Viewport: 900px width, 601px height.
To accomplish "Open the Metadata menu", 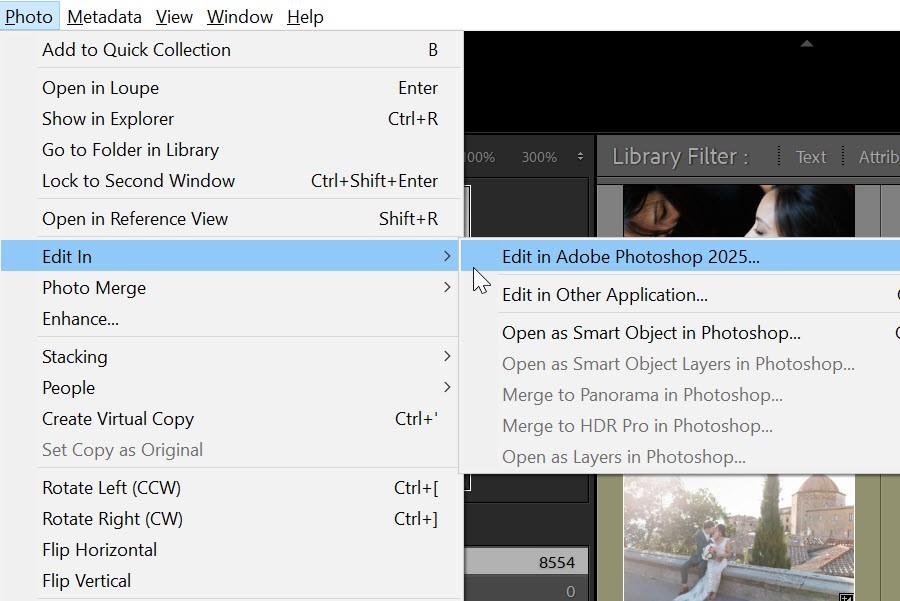I will (104, 16).
